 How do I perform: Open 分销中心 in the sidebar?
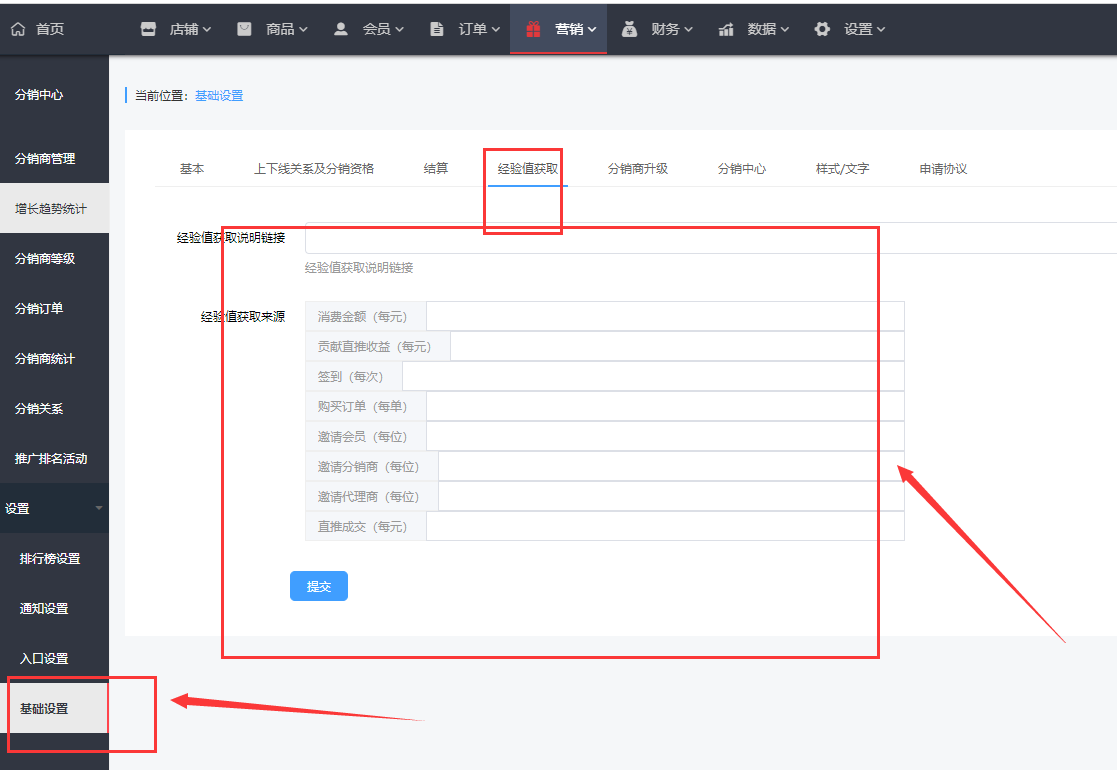(x=39, y=95)
